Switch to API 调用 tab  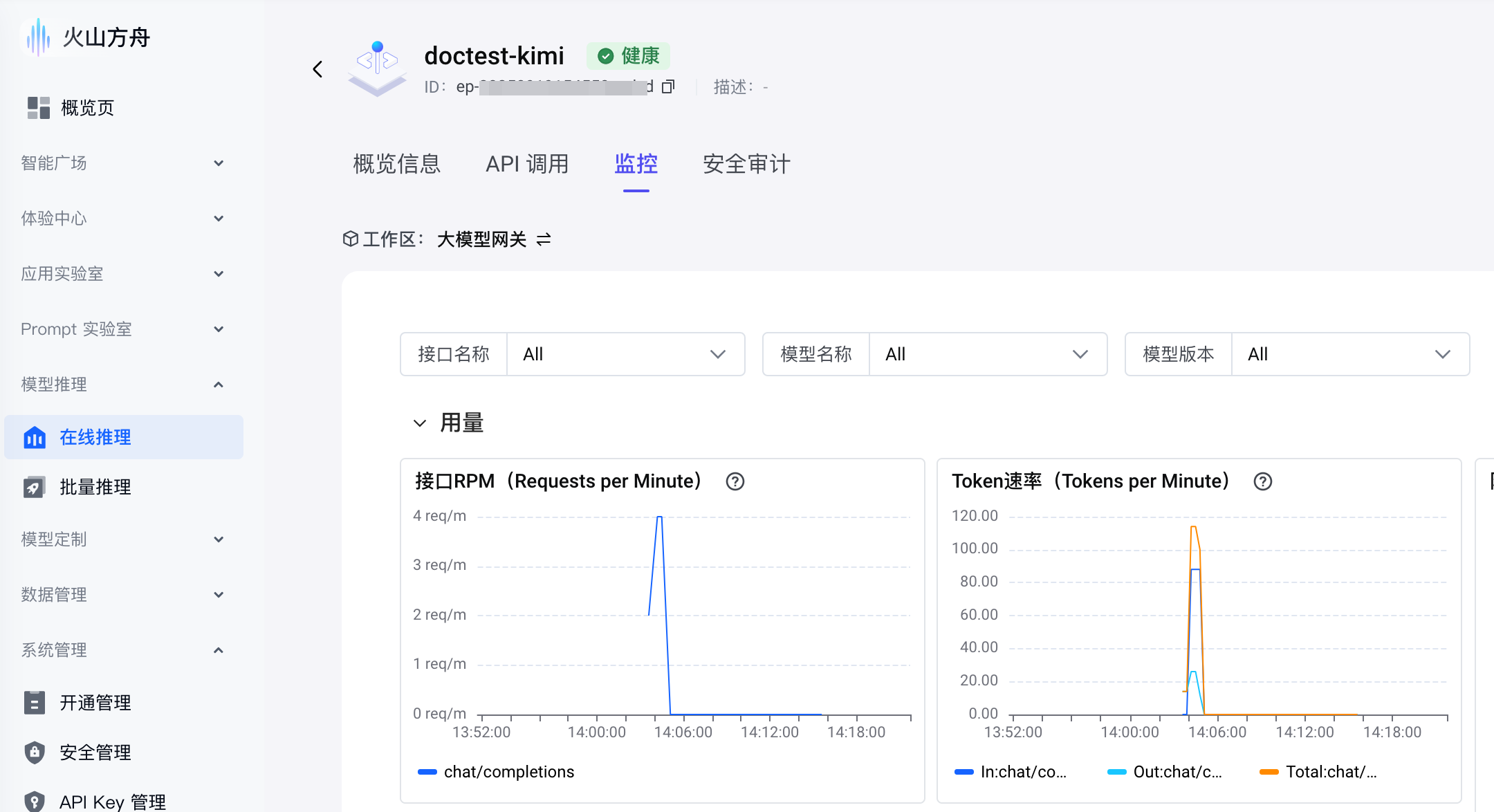(x=527, y=164)
